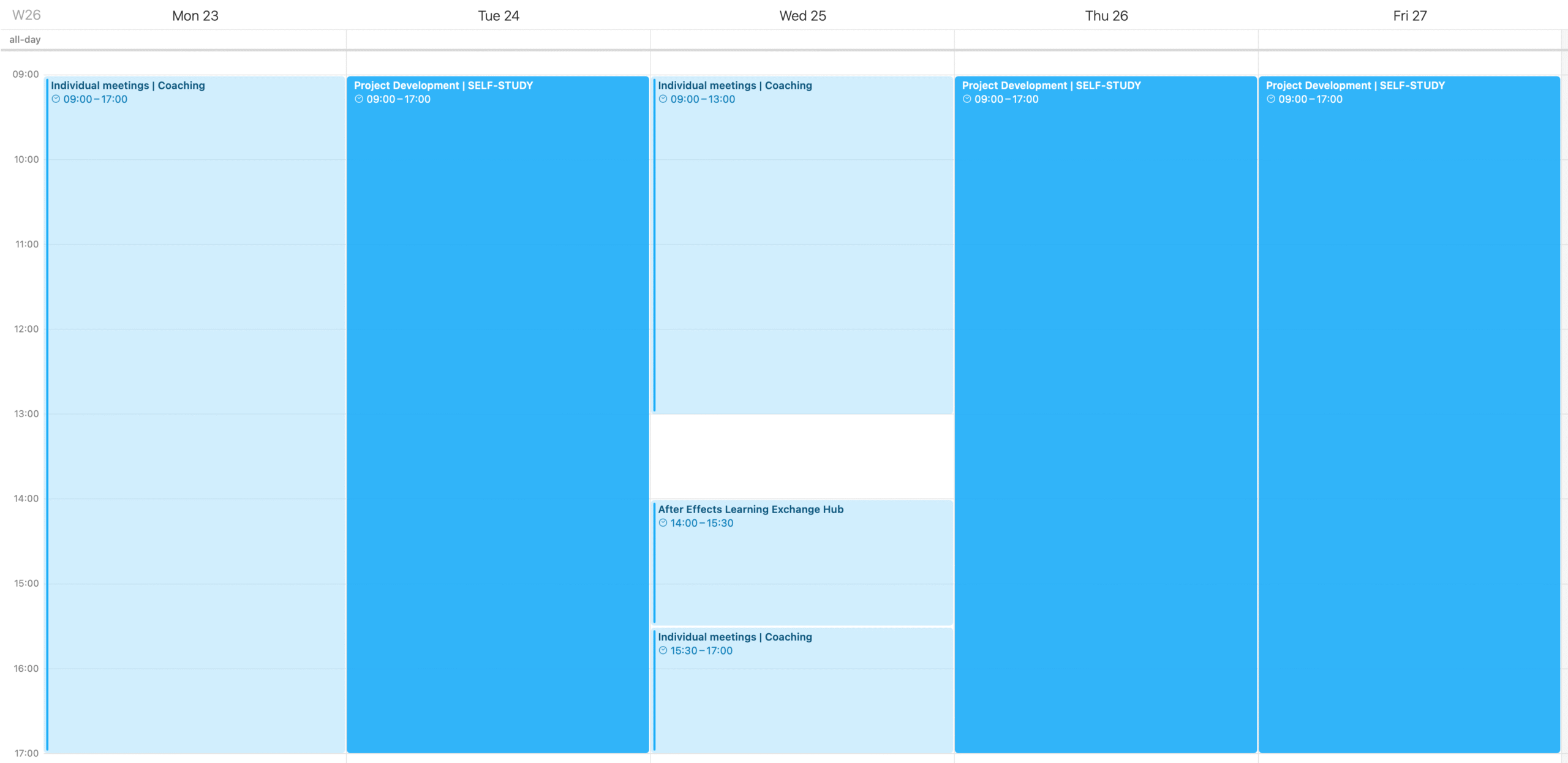
Task: Open Tuesday's Project Development | SELF-STUDY event
Action: pos(498,415)
